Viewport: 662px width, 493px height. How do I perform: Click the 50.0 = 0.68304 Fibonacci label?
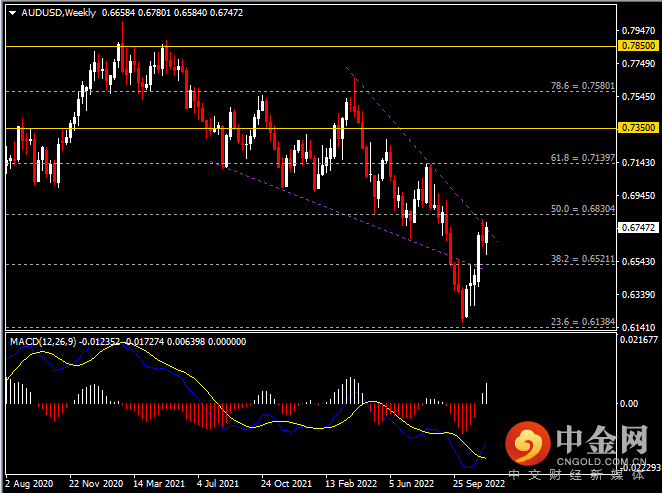(579, 209)
